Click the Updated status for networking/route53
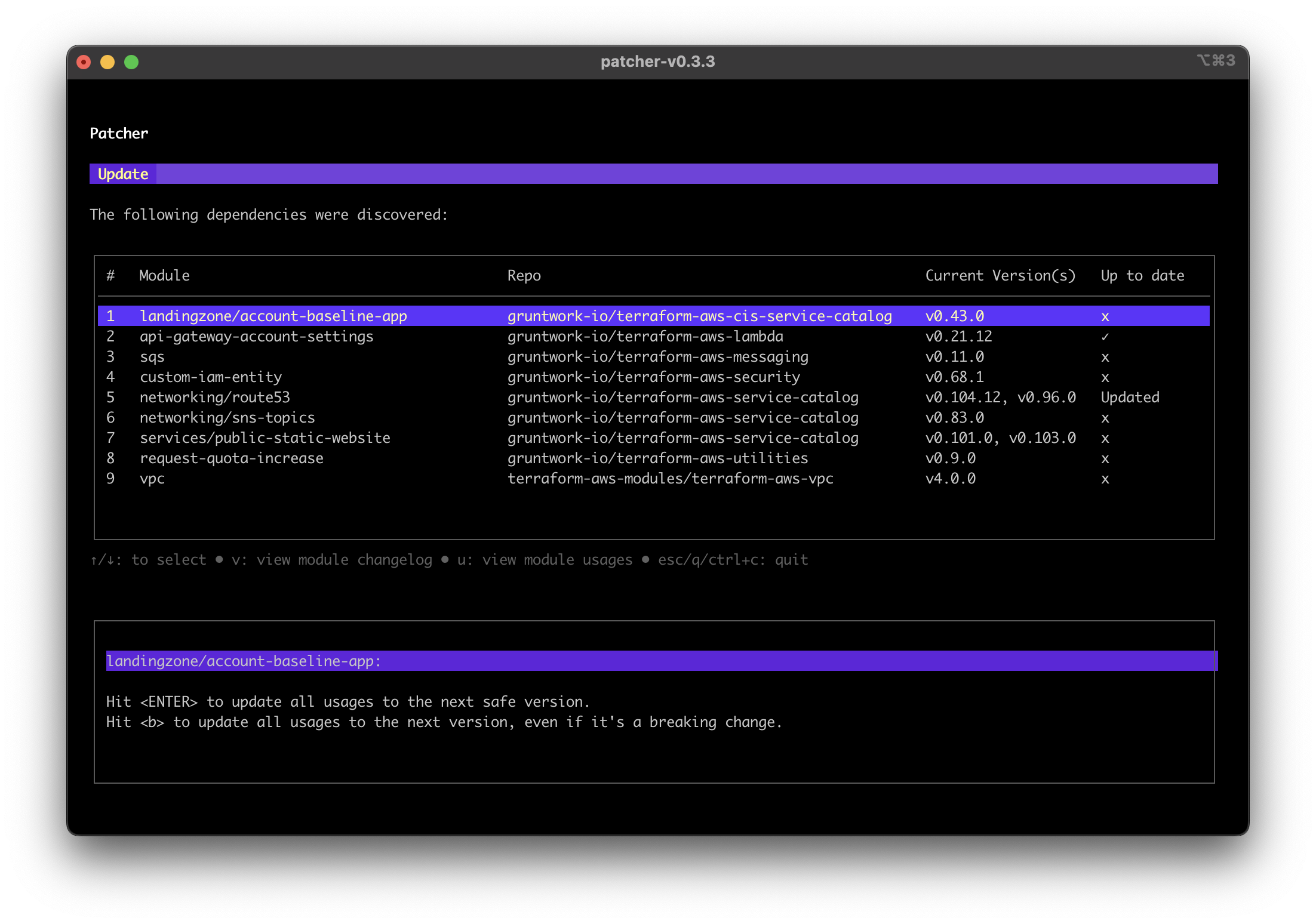 (x=1130, y=397)
